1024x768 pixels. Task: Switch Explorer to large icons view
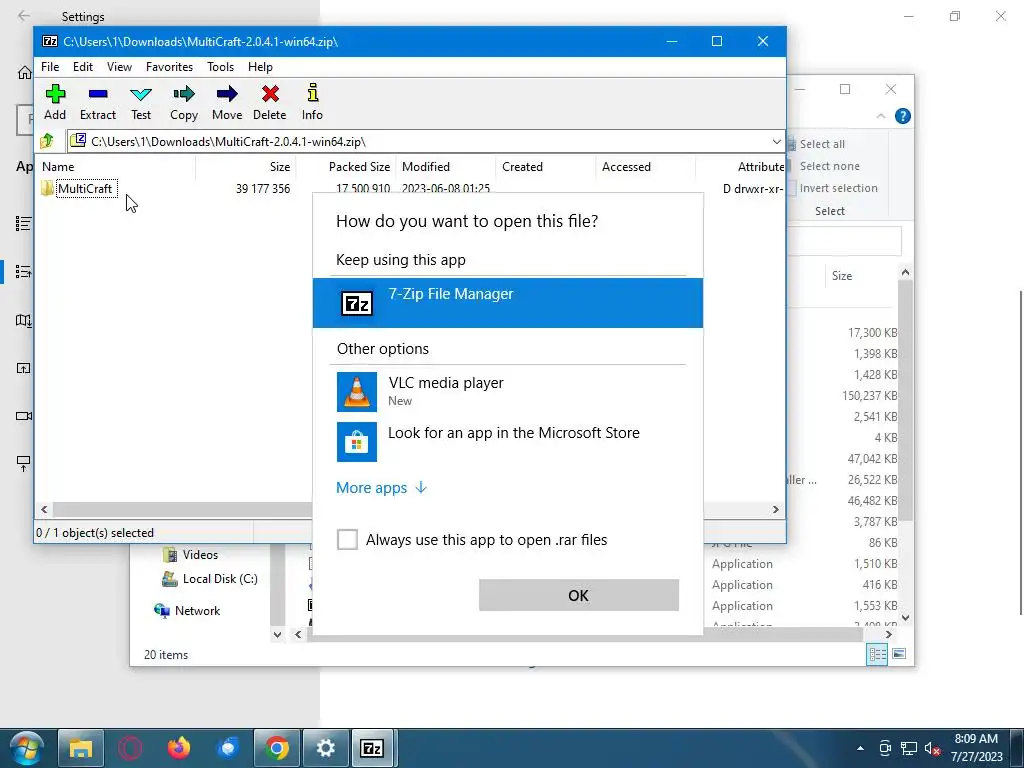[x=899, y=654]
